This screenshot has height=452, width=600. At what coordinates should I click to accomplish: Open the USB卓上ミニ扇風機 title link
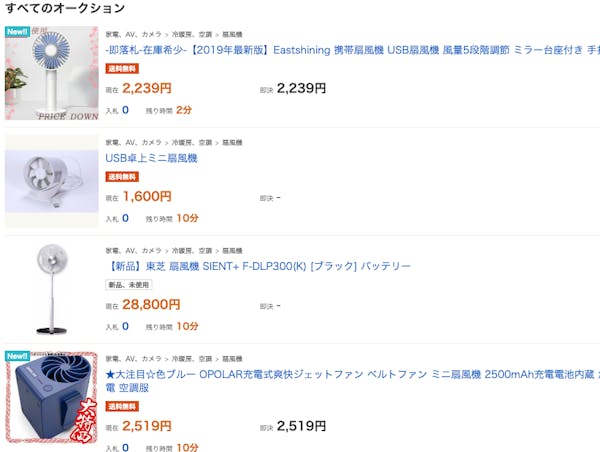click(151, 157)
